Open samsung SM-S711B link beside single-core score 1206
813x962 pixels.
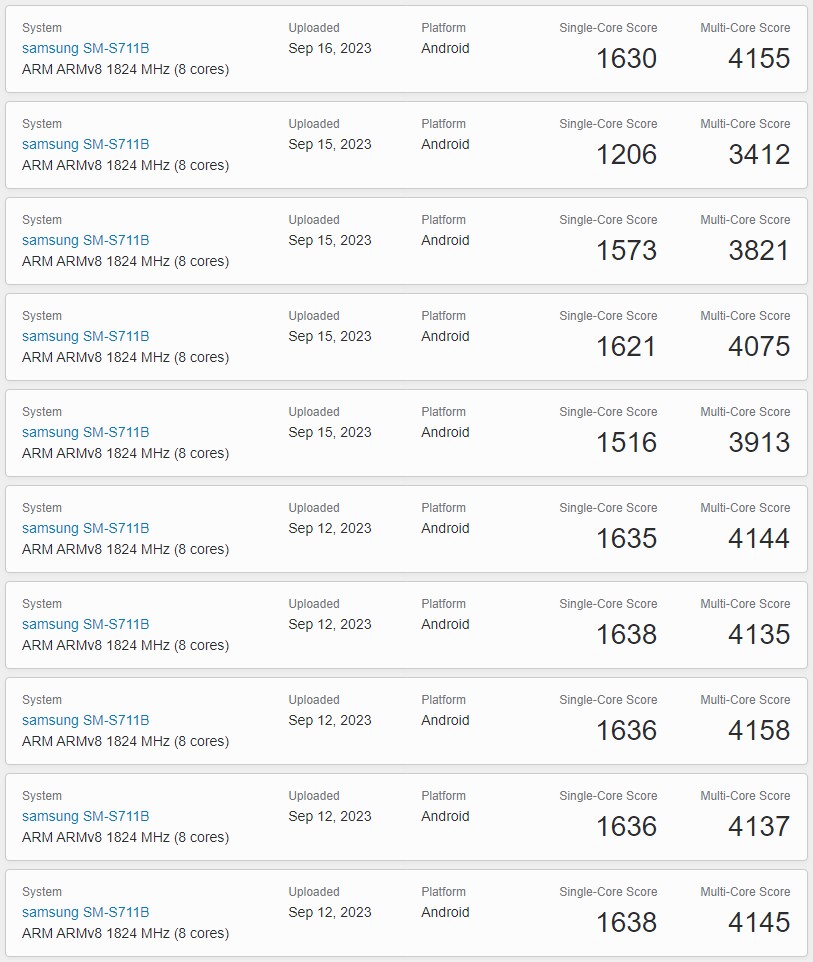pyautogui.click(x=85, y=144)
